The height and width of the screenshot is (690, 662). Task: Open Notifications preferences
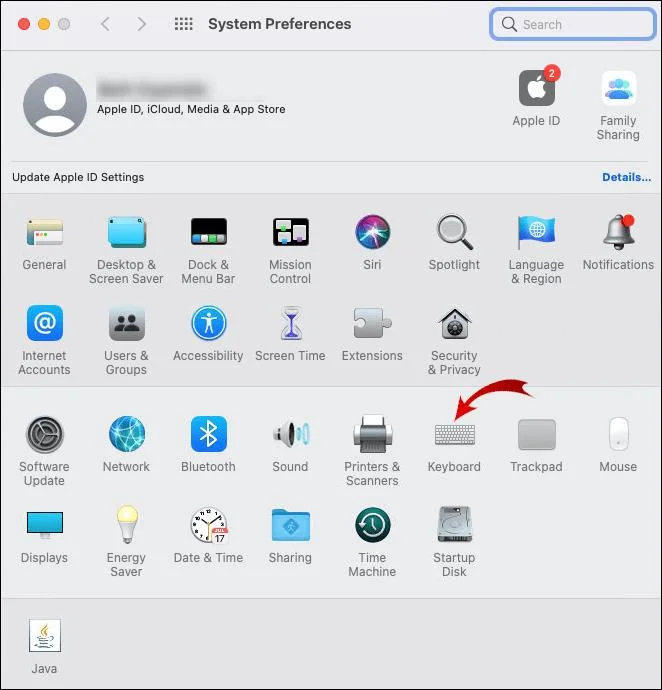coord(618,232)
